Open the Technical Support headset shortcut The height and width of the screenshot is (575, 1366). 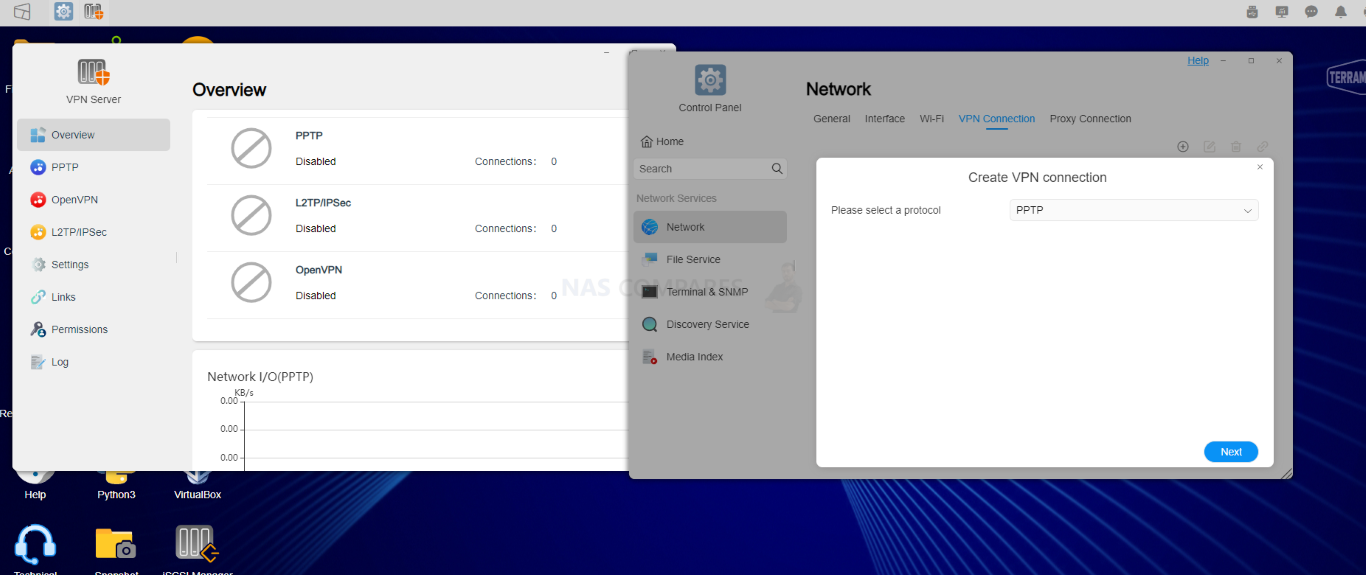(35, 549)
